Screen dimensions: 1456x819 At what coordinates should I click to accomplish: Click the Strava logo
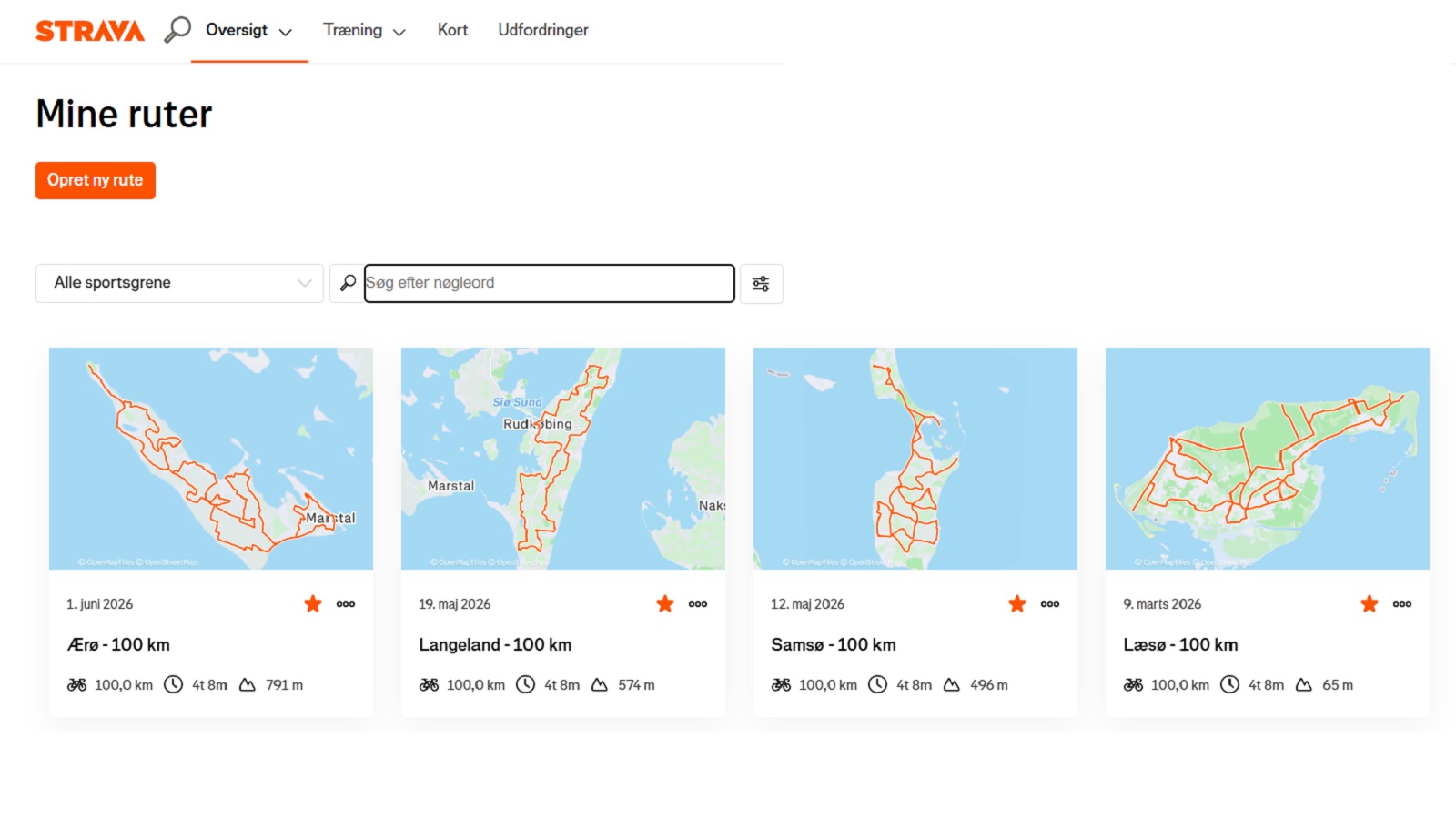(x=90, y=31)
